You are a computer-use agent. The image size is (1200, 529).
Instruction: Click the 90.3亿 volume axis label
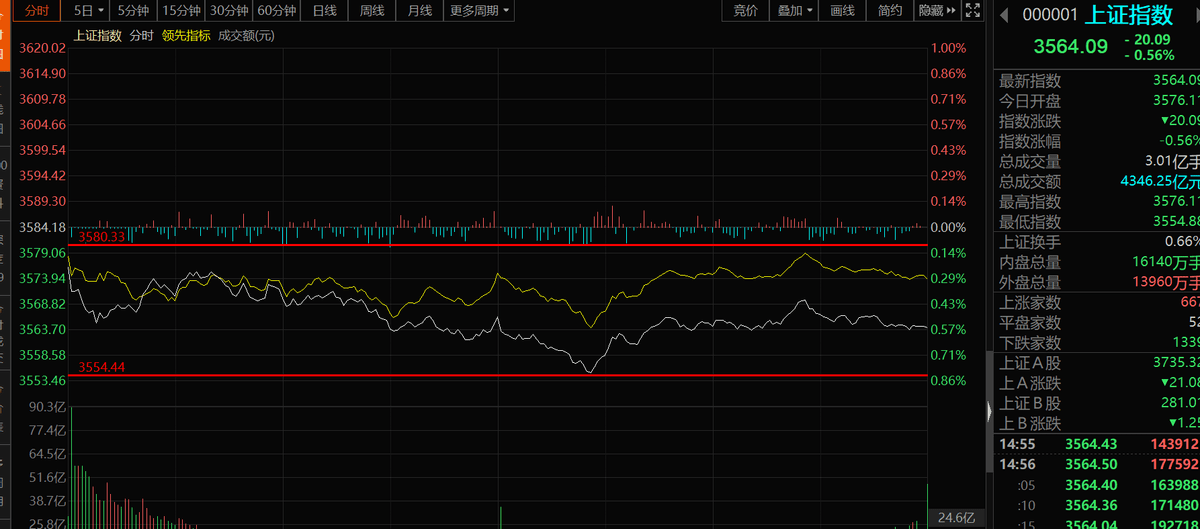pyautogui.click(x=47, y=406)
